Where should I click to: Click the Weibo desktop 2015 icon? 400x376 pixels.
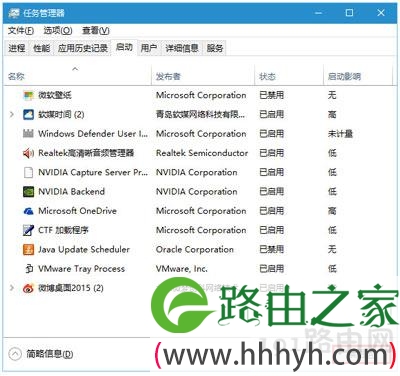tap(29, 288)
